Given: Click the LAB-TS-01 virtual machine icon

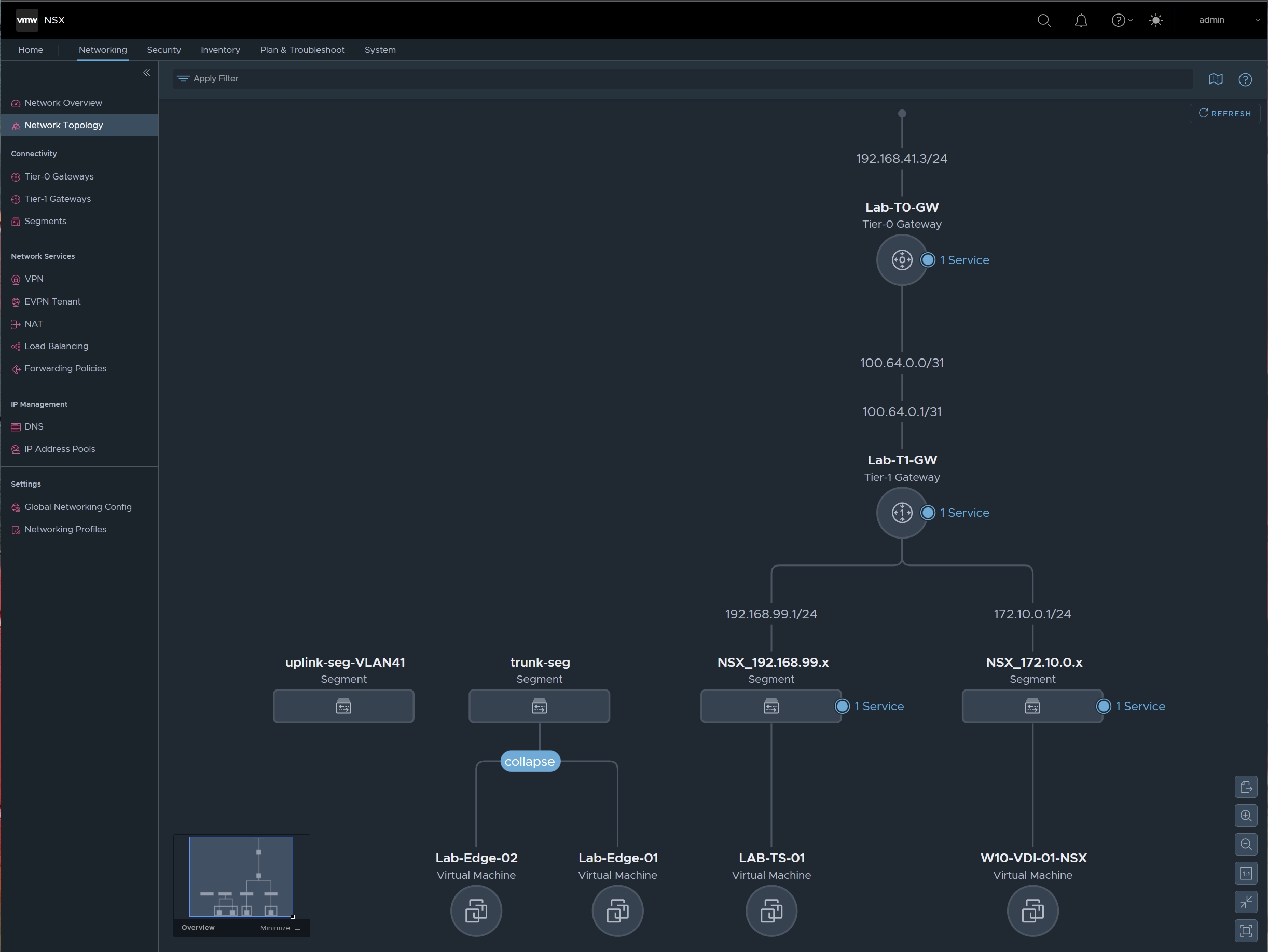Looking at the screenshot, I should coord(771,910).
